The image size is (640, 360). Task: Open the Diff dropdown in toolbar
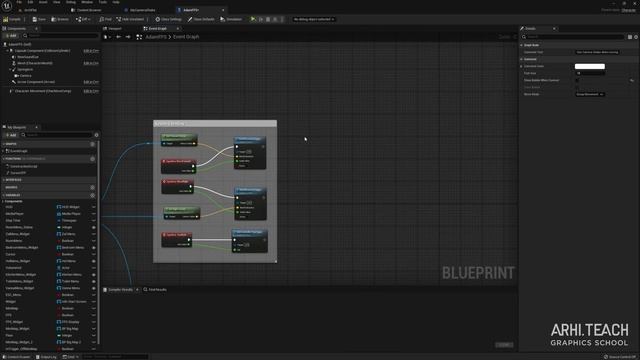[x=83, y=19]
